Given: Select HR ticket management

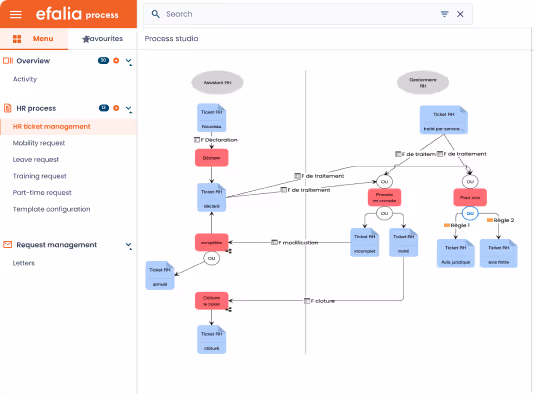Looking at the screenshot, I should 68,127.
